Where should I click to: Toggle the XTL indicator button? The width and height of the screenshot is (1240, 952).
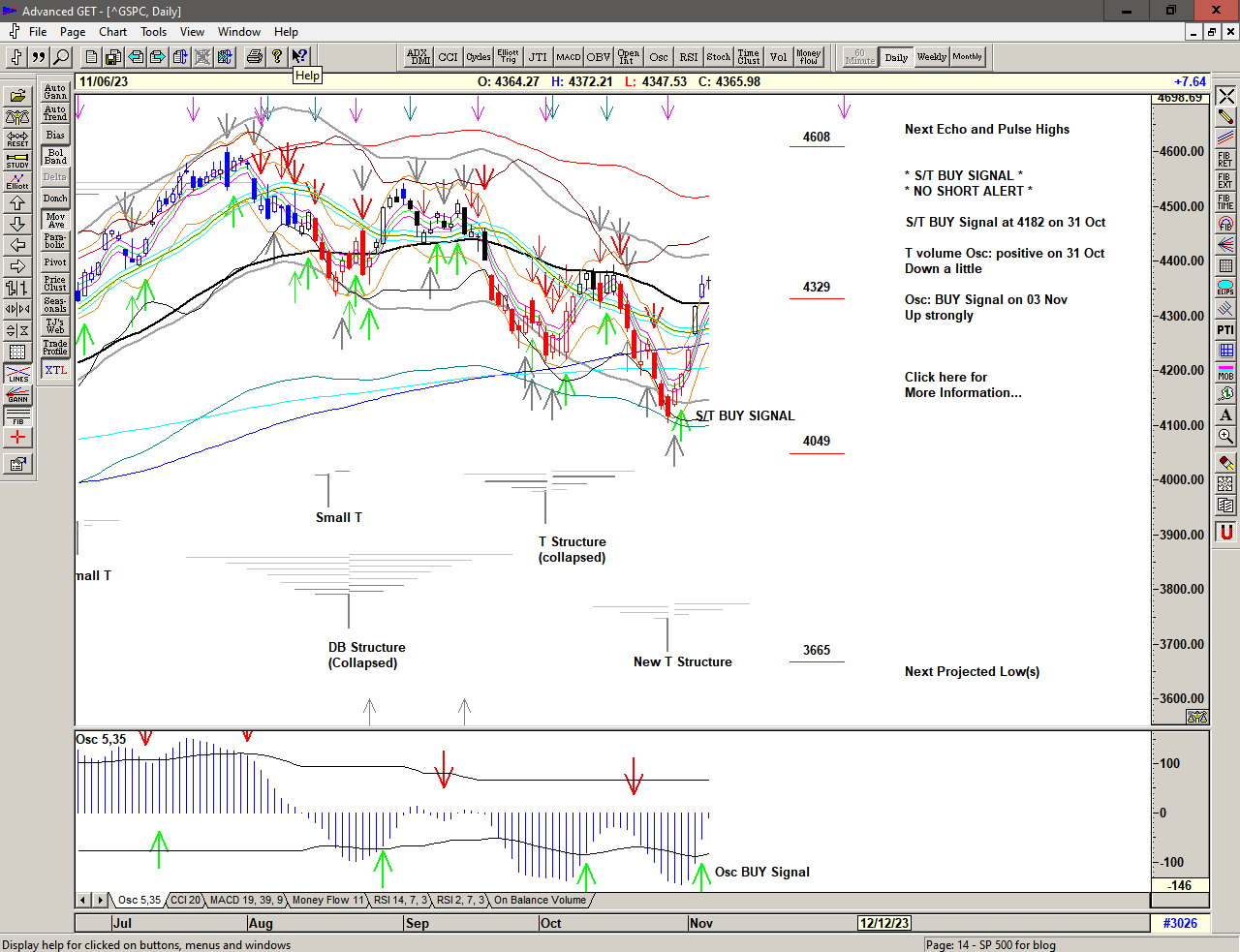(x=56, y=370)
